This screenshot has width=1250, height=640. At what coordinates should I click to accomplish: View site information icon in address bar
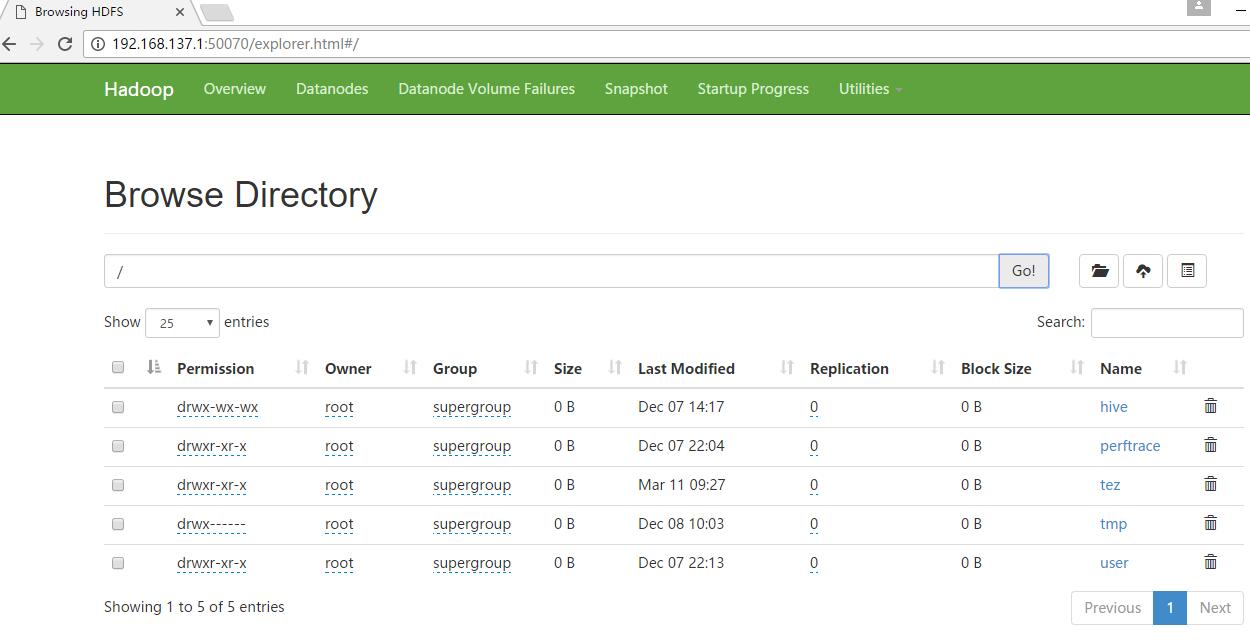(x=98, y=44)
